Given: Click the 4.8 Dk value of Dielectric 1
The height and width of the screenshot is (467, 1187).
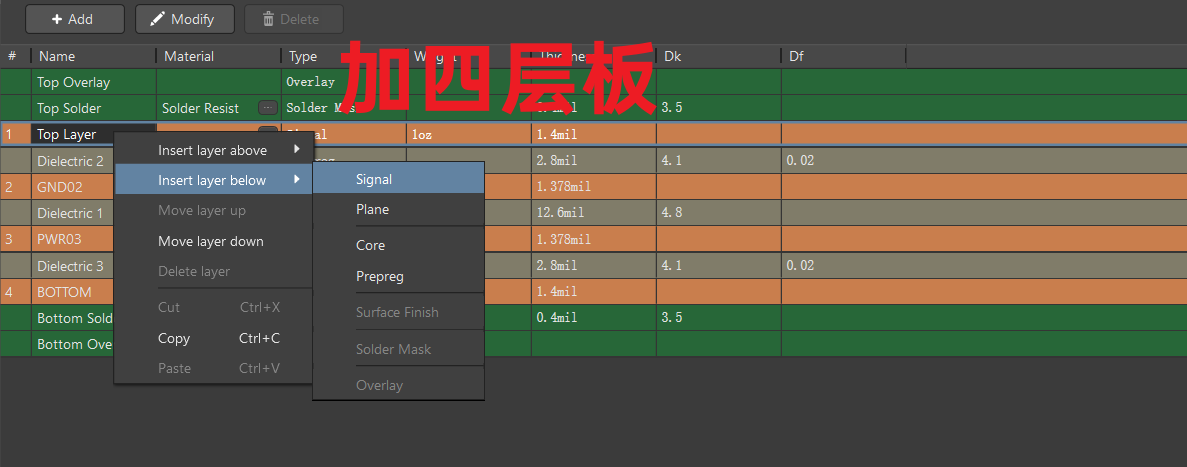Looking at the screenshot, I should (671, 213).
